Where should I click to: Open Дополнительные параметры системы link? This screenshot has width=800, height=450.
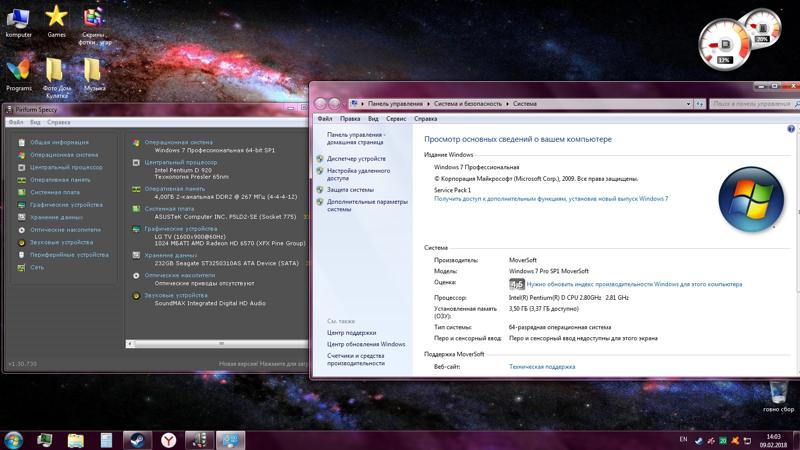tap(367, 205)
